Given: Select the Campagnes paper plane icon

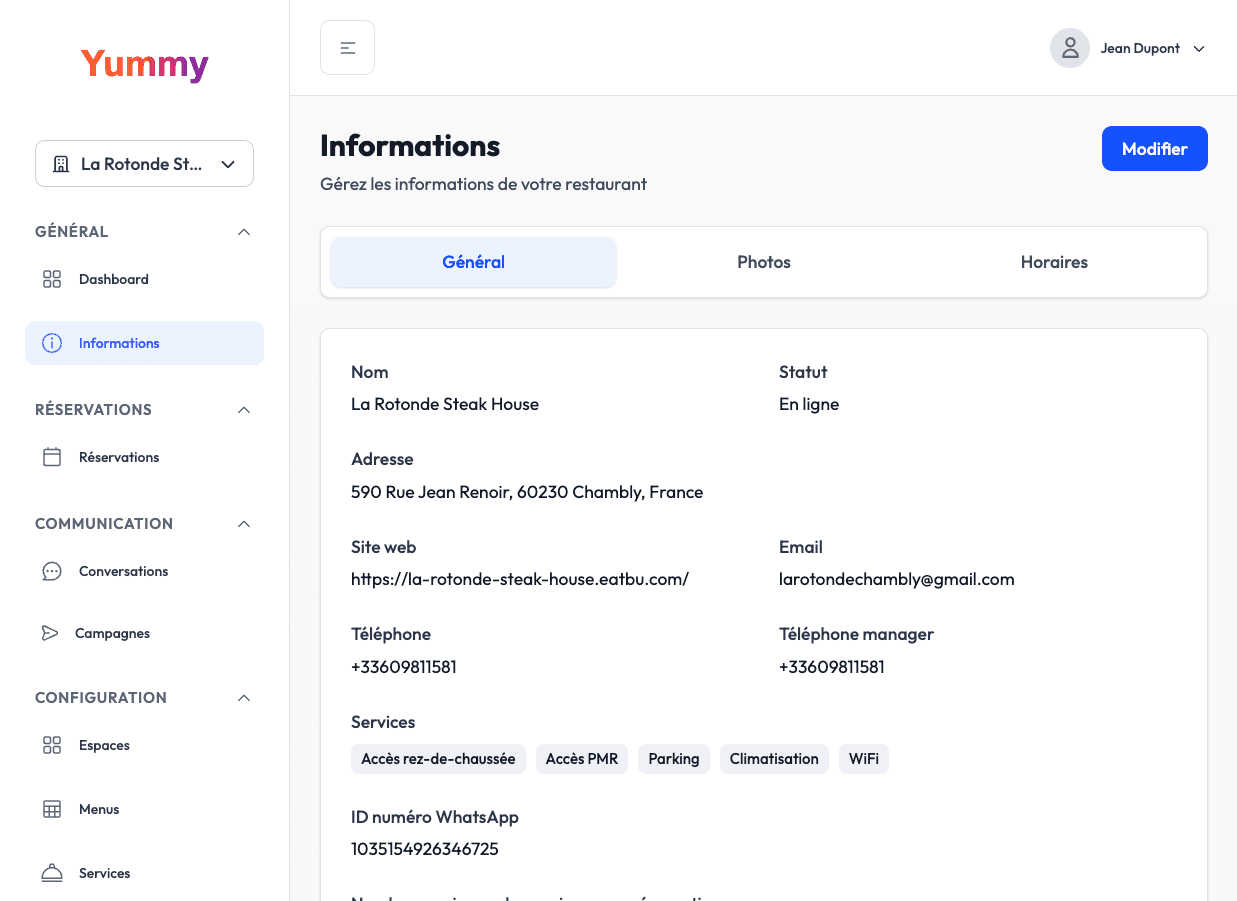Looking at the screenshot, I should pos(51,633).
